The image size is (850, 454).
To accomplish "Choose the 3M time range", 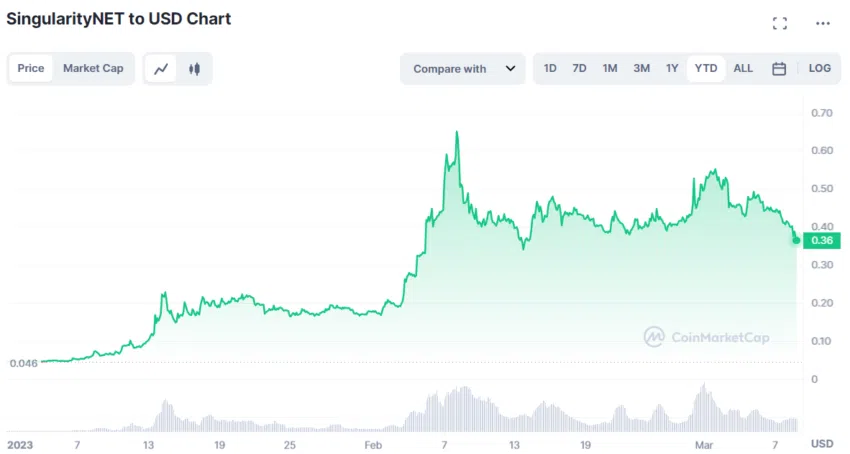I will click(x=642, y=68).
